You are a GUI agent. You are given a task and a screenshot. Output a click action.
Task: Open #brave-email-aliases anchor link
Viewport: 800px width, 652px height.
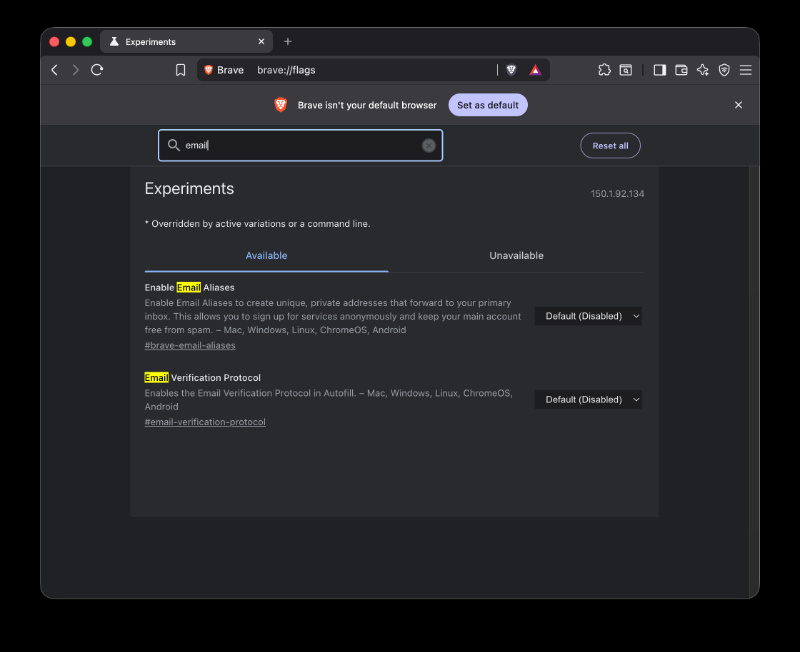(190, 345)
